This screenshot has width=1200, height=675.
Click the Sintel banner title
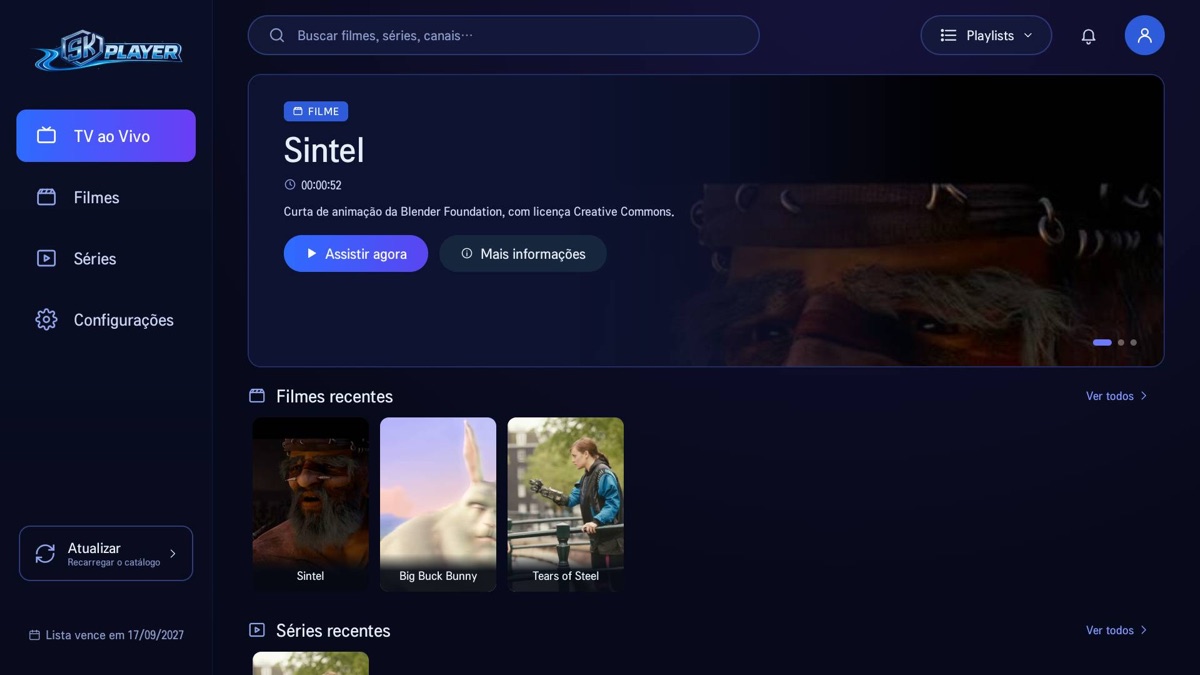coord(324,150)
